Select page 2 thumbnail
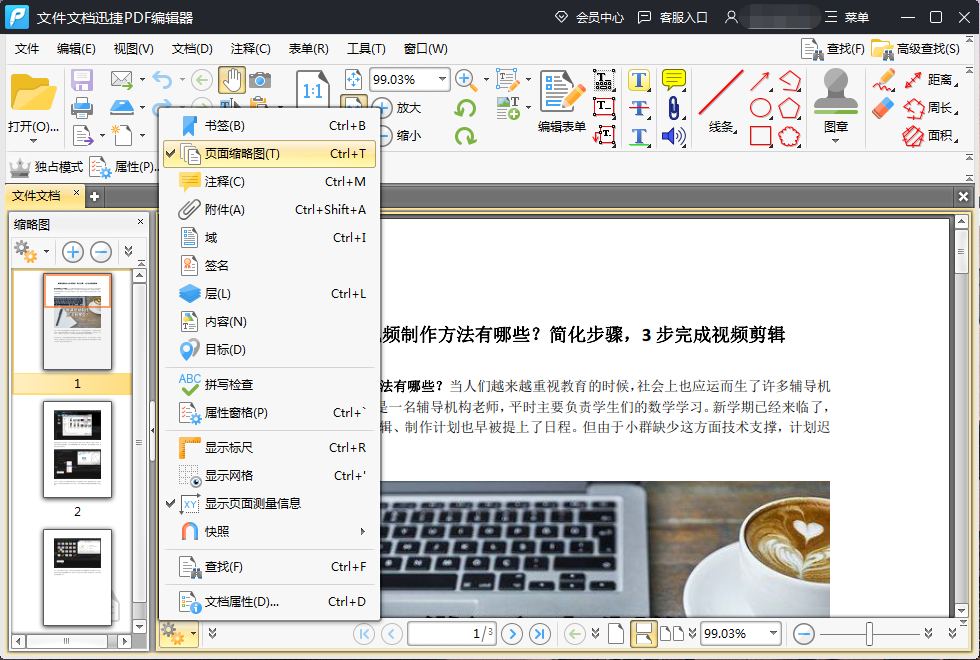 pyautogui.click(x=78, y=449)
